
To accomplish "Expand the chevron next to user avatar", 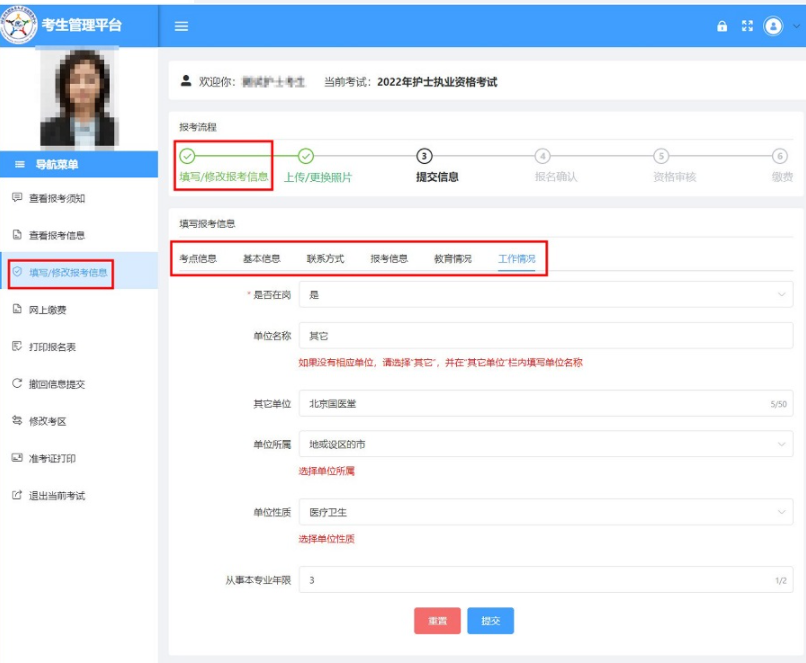I will click(796, 26).
